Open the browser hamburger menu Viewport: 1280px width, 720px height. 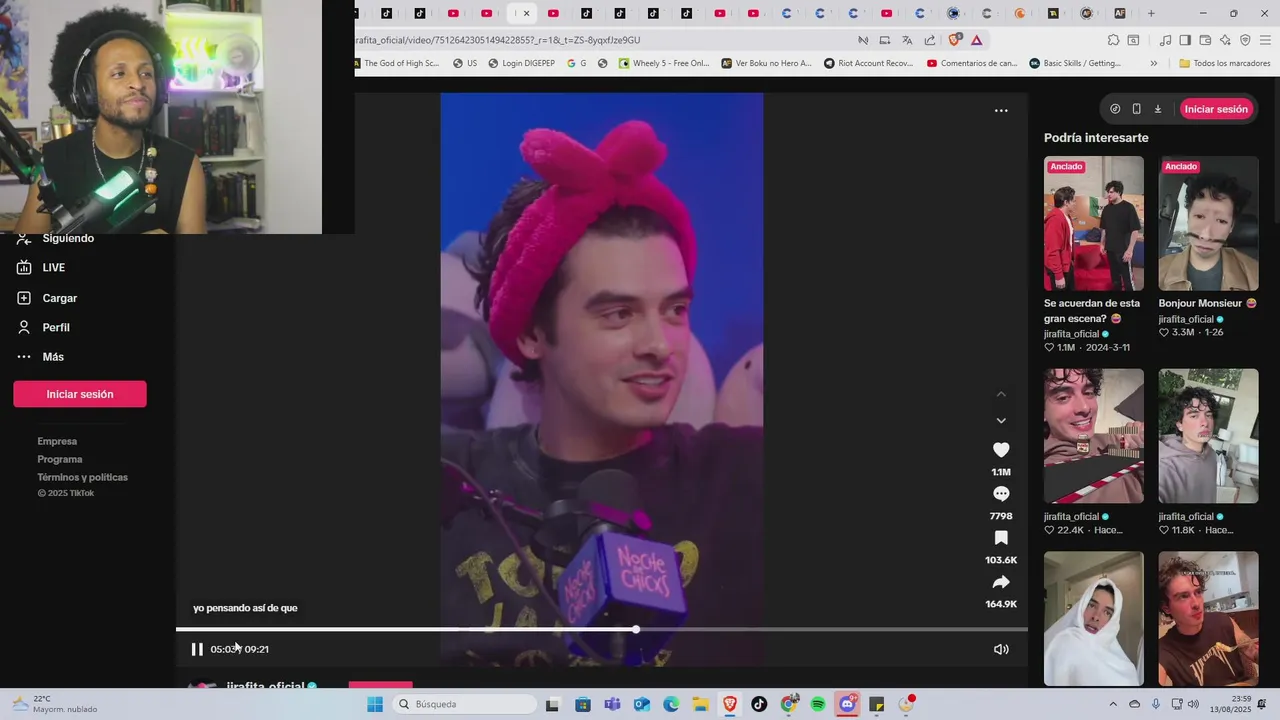pos(1265,40)
